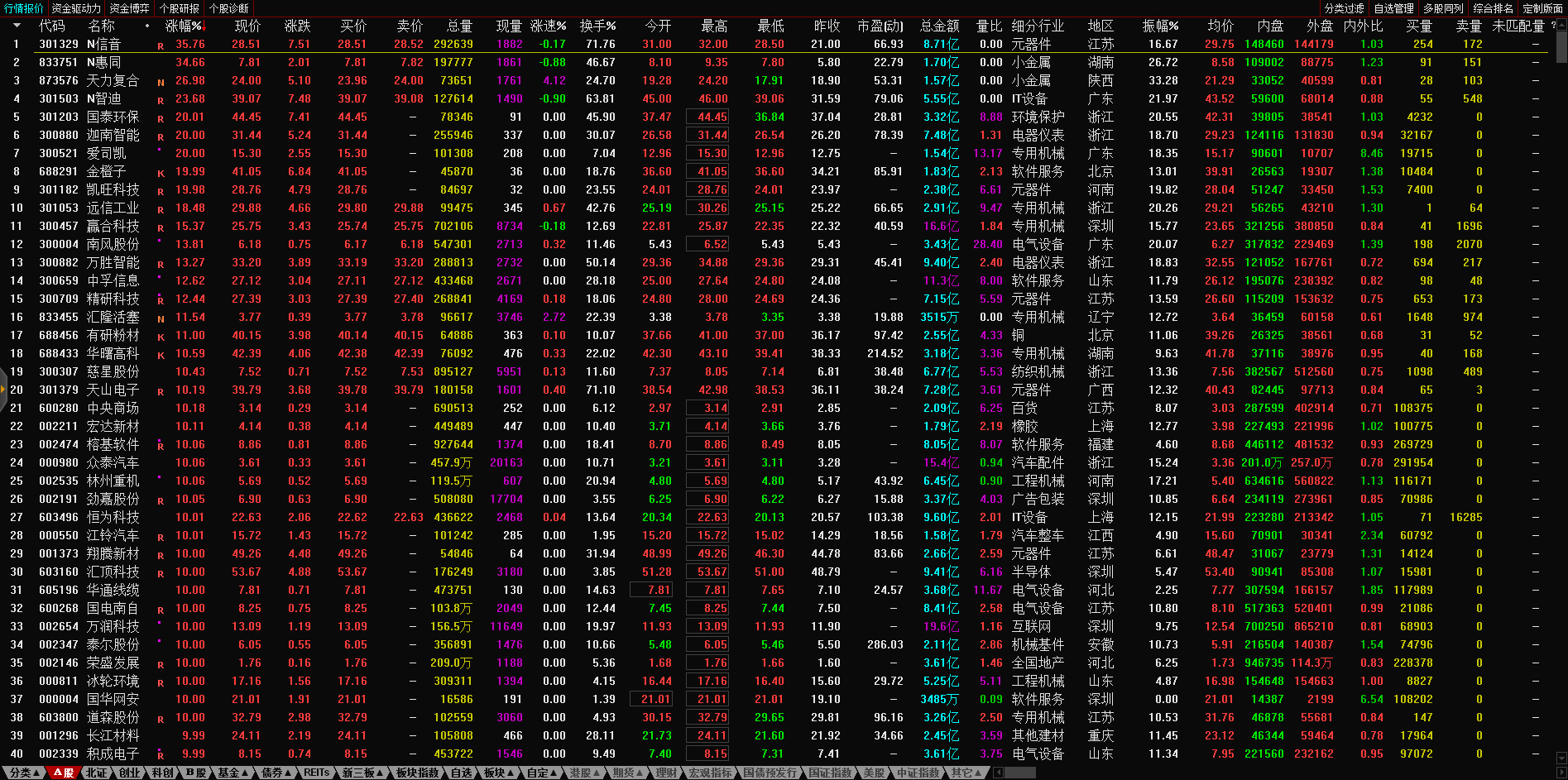This screenshot has width=1568, height=780.
Task: Click the bottom tab bar left-scroll arrow
Action: (998, 773)
